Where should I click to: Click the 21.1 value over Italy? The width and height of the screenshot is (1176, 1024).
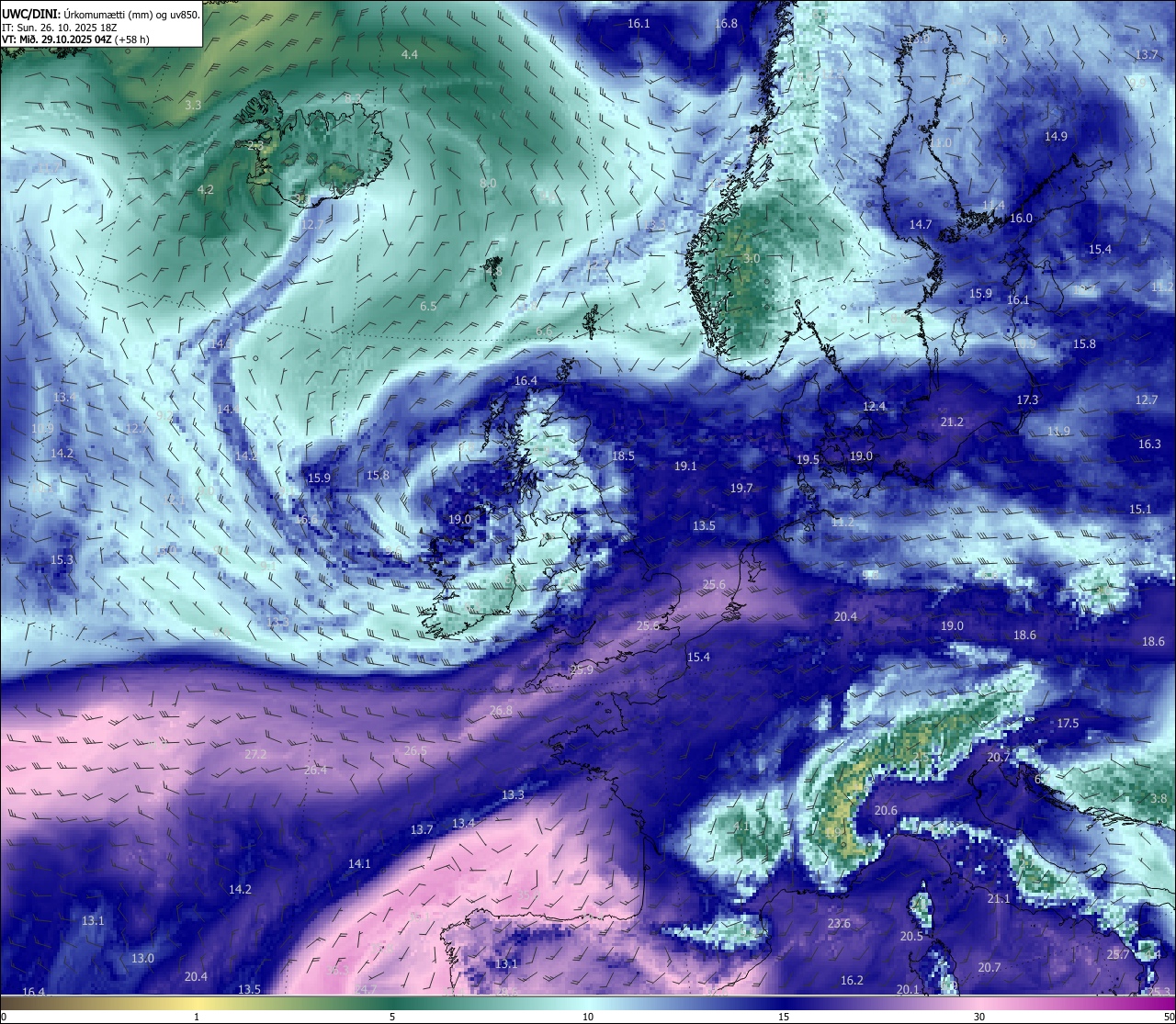click(x=999, y=899)
